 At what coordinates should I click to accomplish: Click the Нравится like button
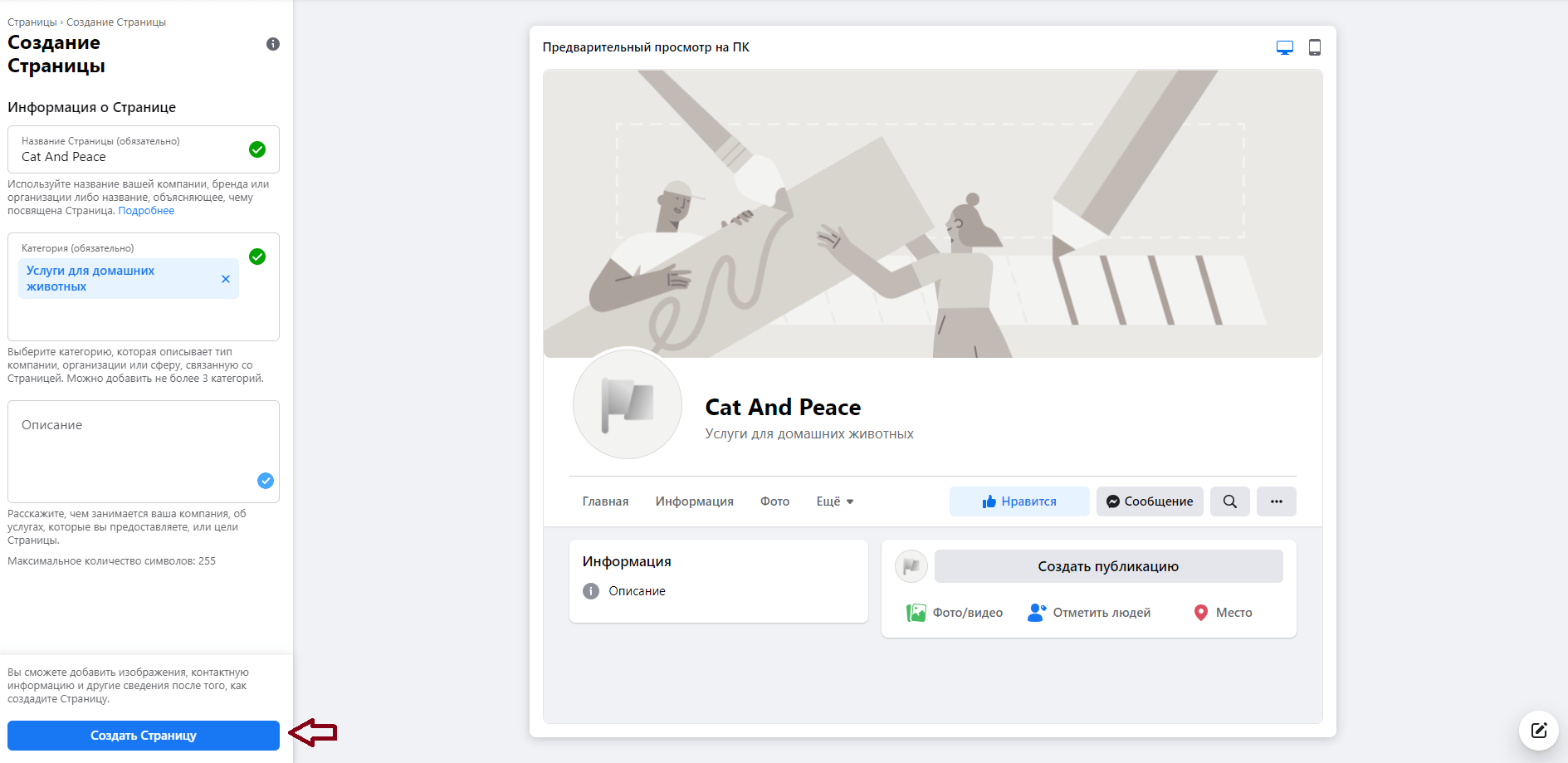[1018, 501]
